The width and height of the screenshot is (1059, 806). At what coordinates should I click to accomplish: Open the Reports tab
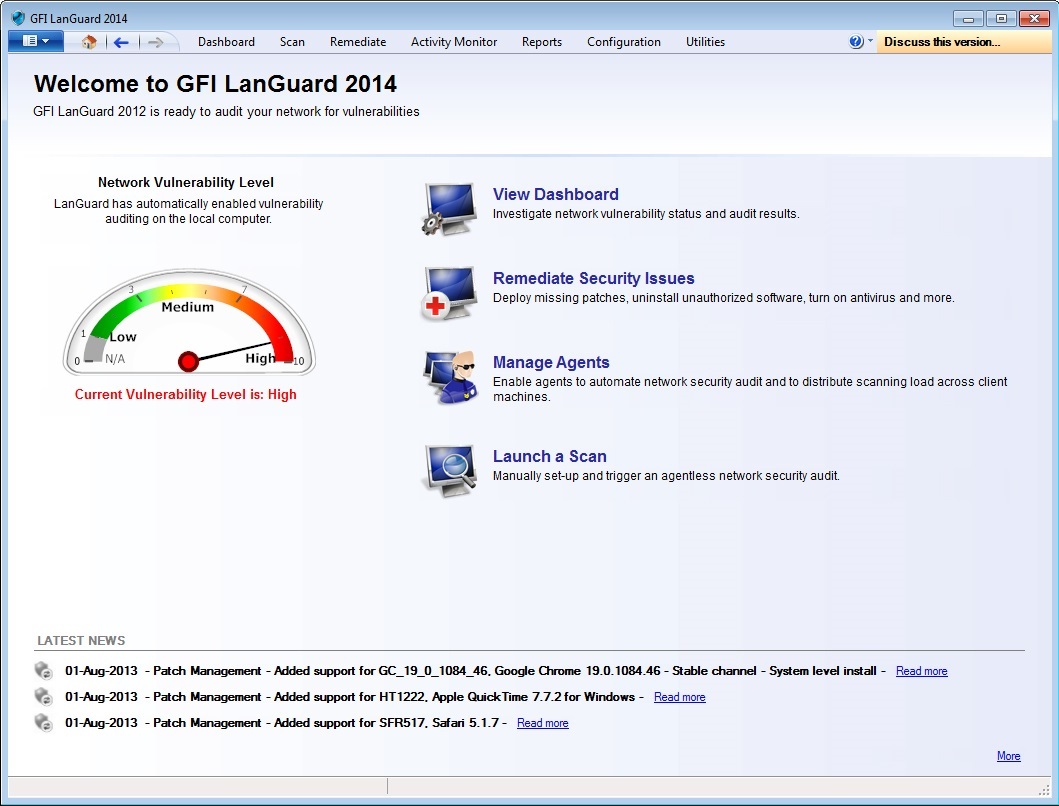point(542,42)
